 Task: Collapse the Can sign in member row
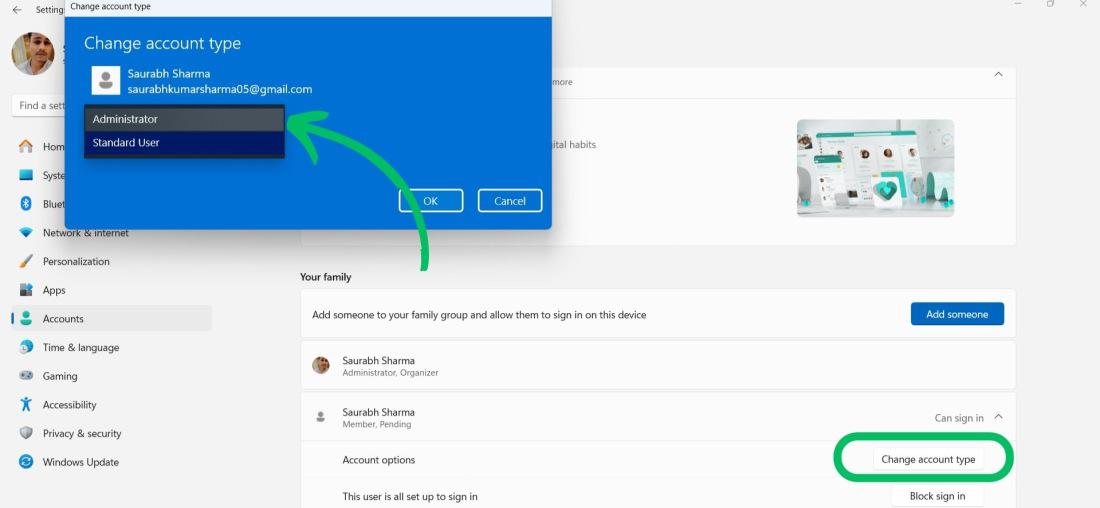pos(998,417)
